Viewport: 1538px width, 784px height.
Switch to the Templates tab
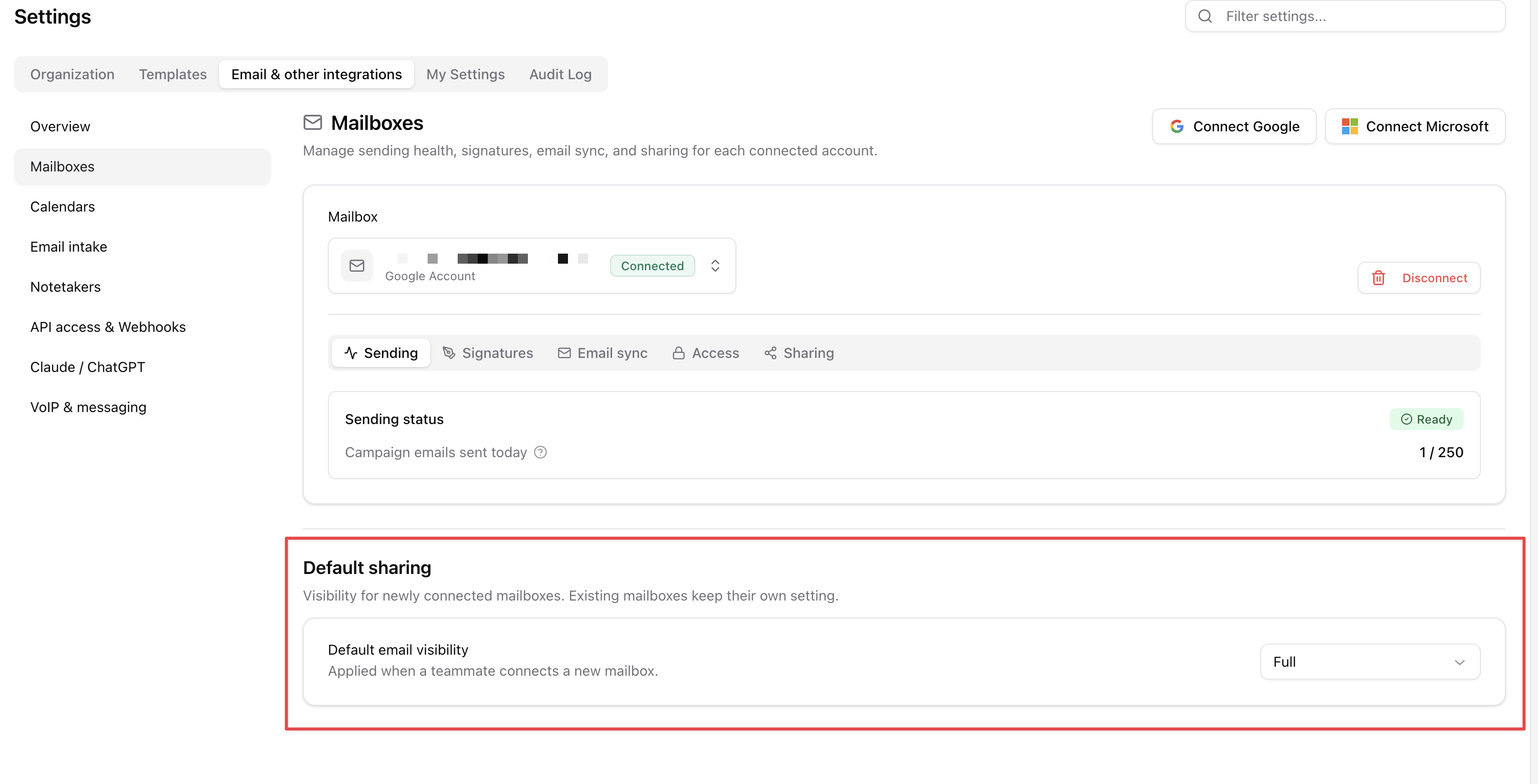point(172,74)
